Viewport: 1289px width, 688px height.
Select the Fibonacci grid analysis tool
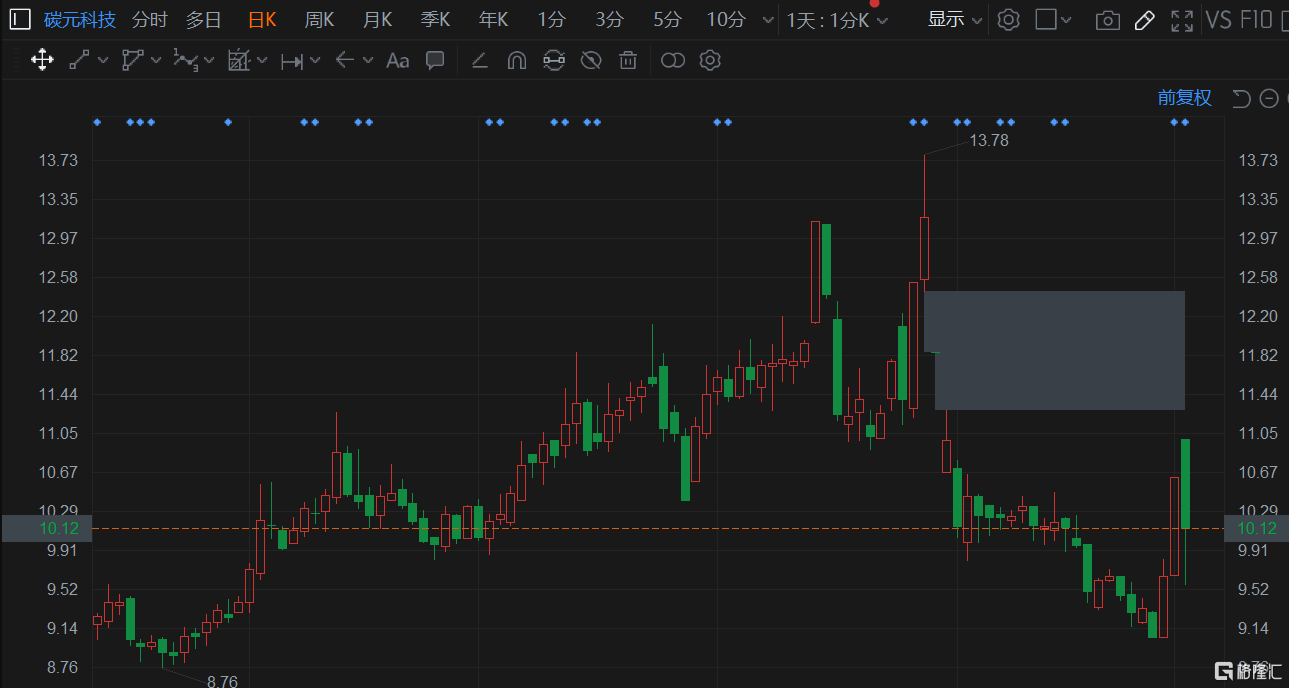(x=239, y=60)
